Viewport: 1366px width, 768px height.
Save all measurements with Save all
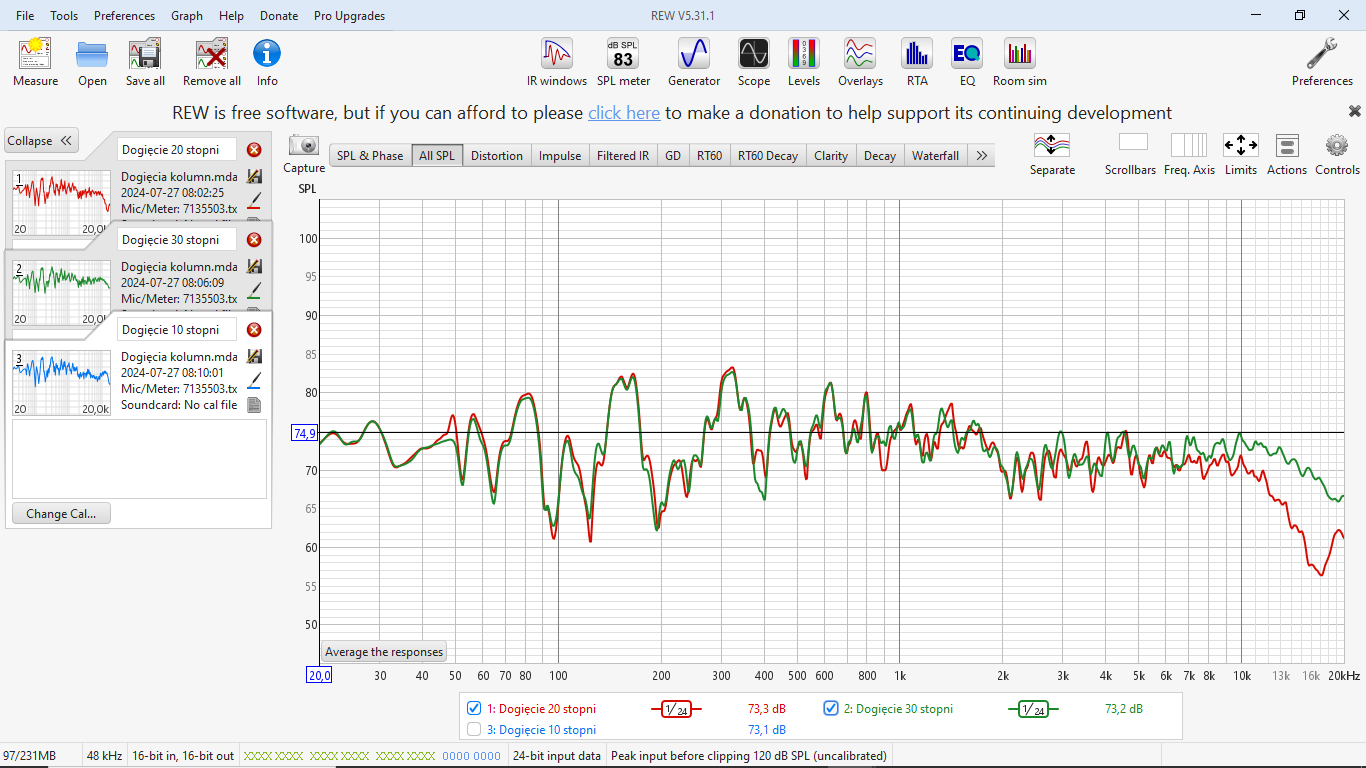tap(145, 62)
